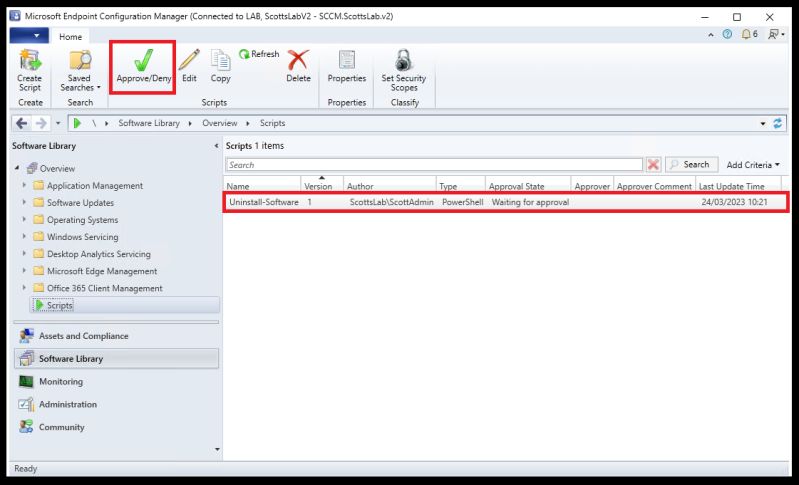Sort by the Approver column header
The height and width of the screenshot is (485, 799).
coord(592,186)
